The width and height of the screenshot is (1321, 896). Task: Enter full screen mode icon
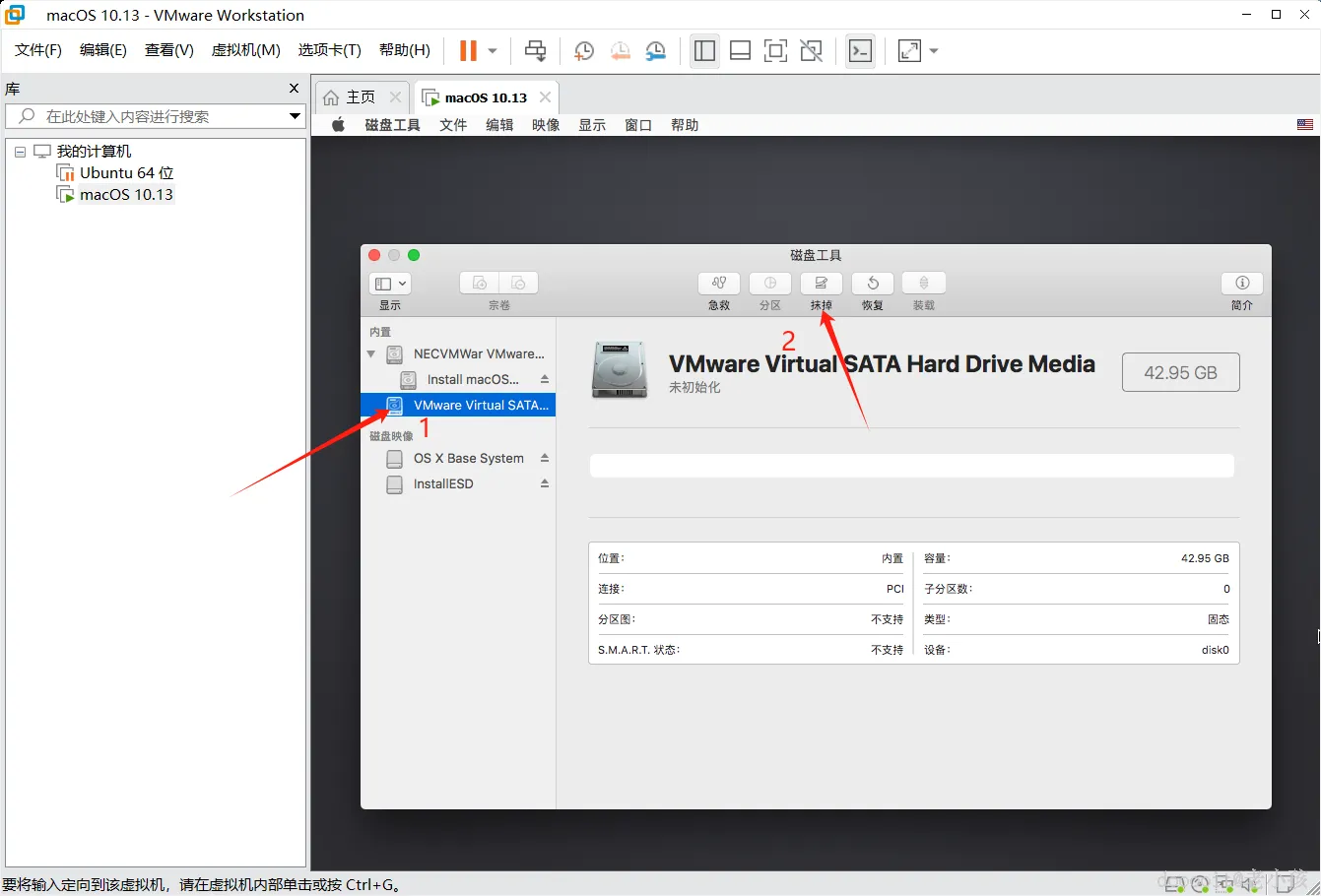click(x=775, y=51)
